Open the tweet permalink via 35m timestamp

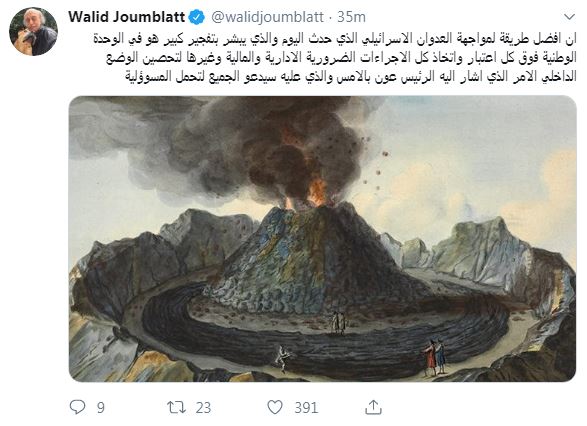point(351,17)
